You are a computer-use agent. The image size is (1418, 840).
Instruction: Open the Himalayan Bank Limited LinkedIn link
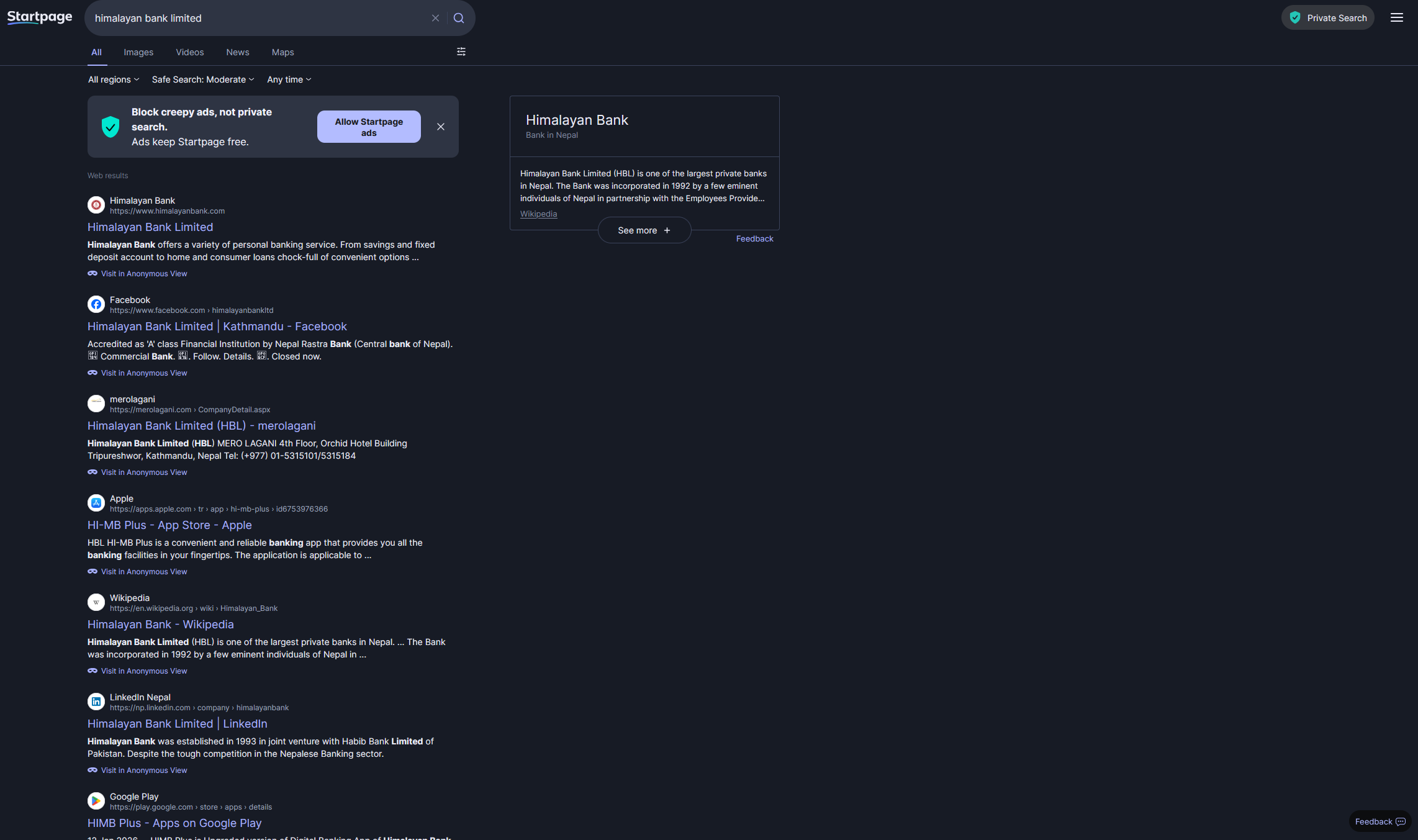pyautogui.click(x=178, y=724)
